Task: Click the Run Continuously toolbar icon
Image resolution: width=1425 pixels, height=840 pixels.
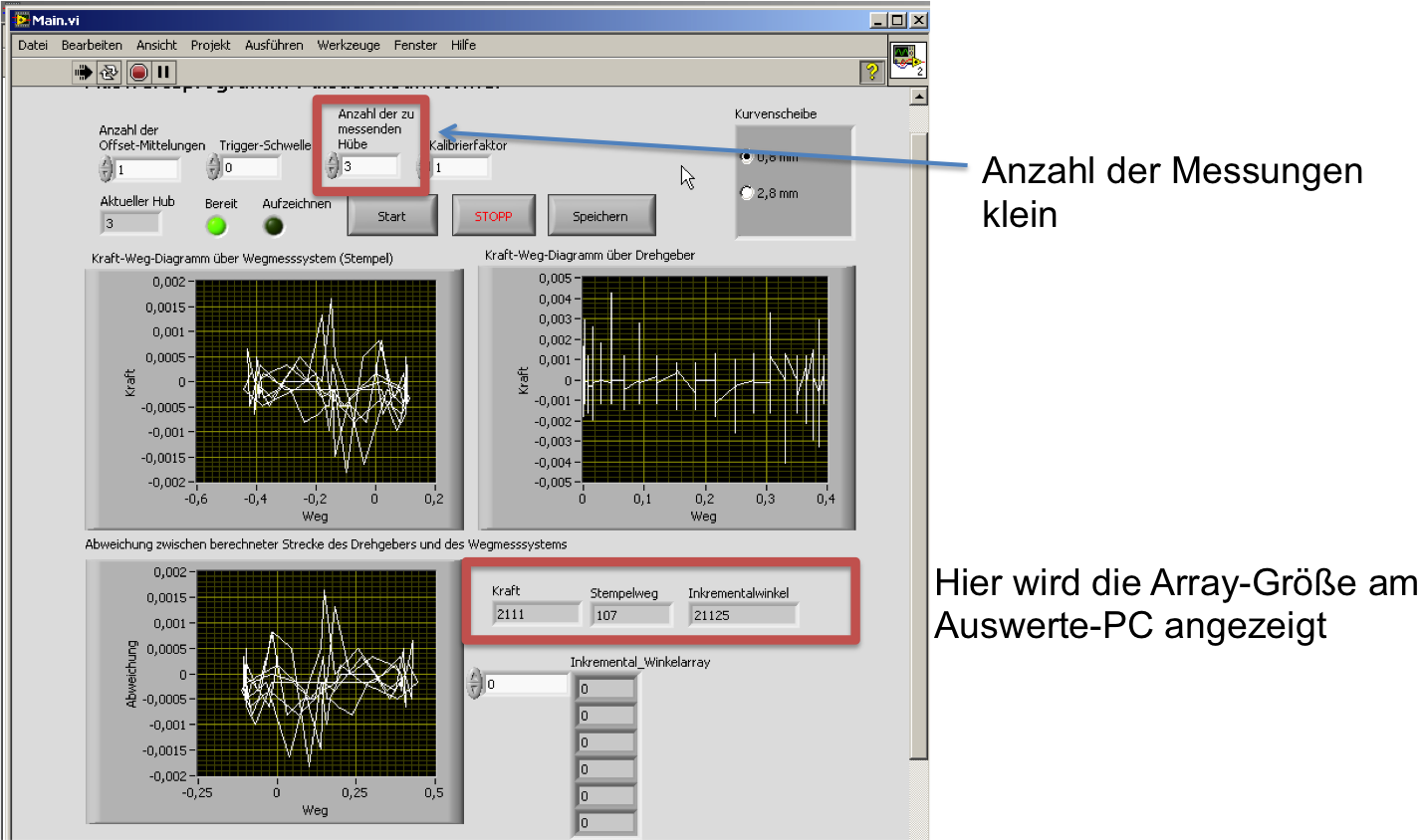Action: pyautogui.click(x=109, y=72)
